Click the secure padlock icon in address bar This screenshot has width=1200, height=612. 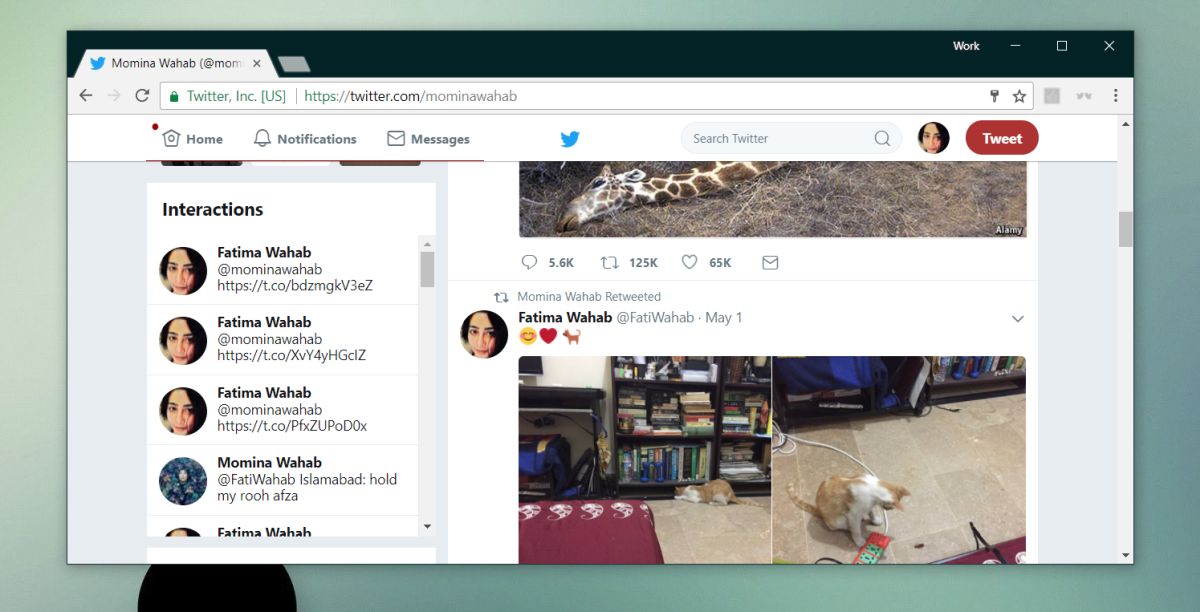[x=174, y=96]
